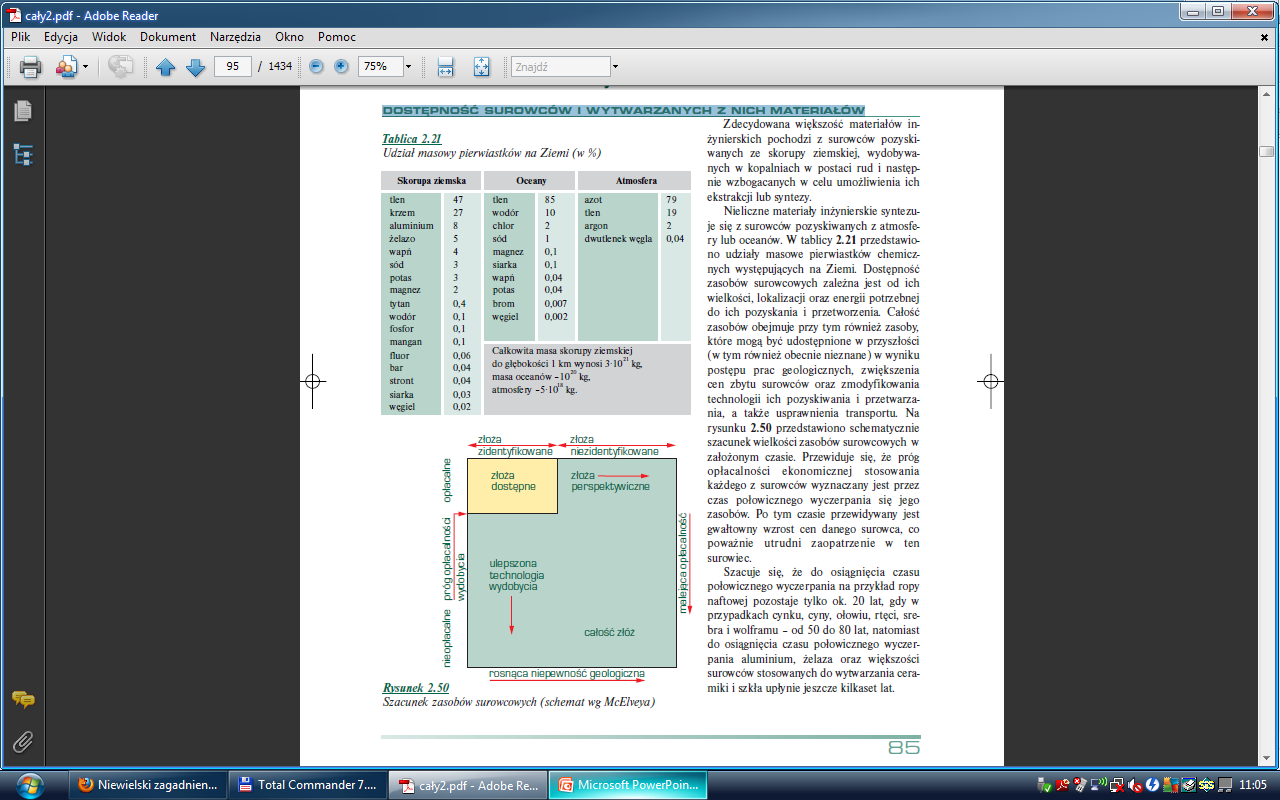The image size is (1280, 800).
Task: Click the zoom in plus button
Action: 341,67
